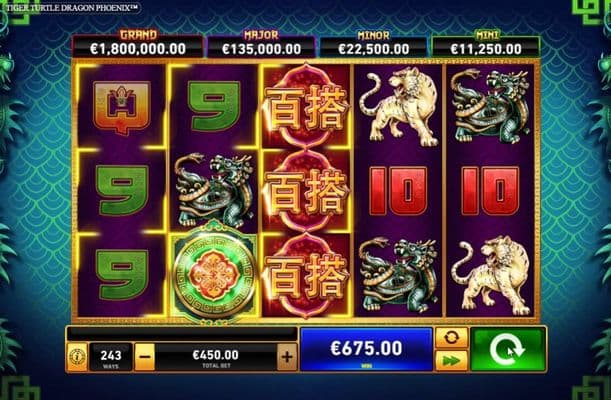Activate the turbo fast-forward arrows
The height and width of the screenshot is (400, 611).
click(x=451, y=361)
